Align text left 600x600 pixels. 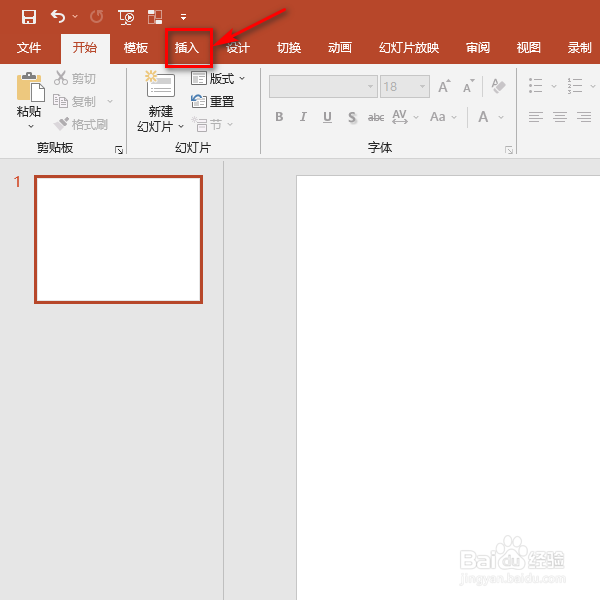[536, 117]
